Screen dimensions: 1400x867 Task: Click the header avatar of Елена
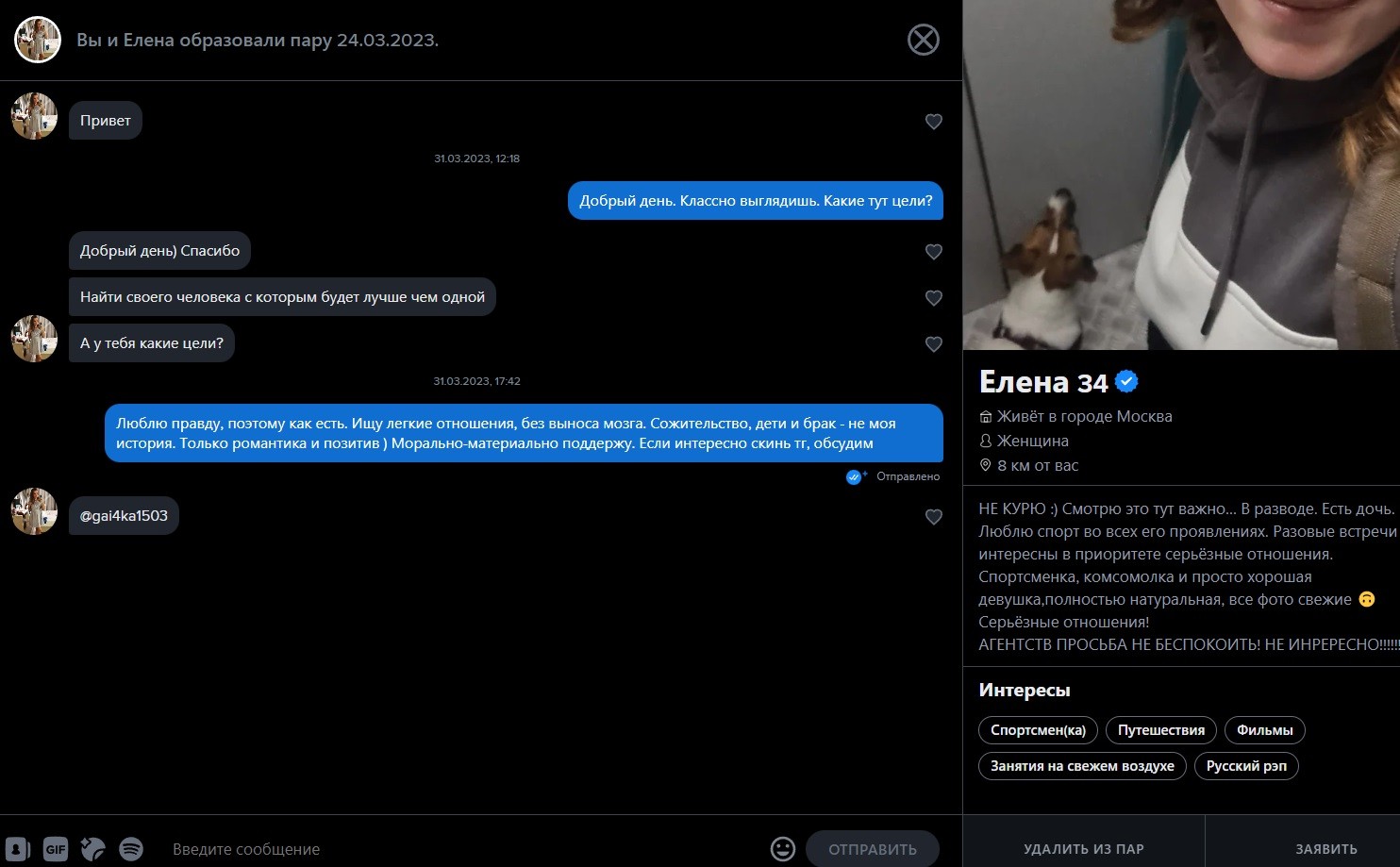click(x=38, y=40)
